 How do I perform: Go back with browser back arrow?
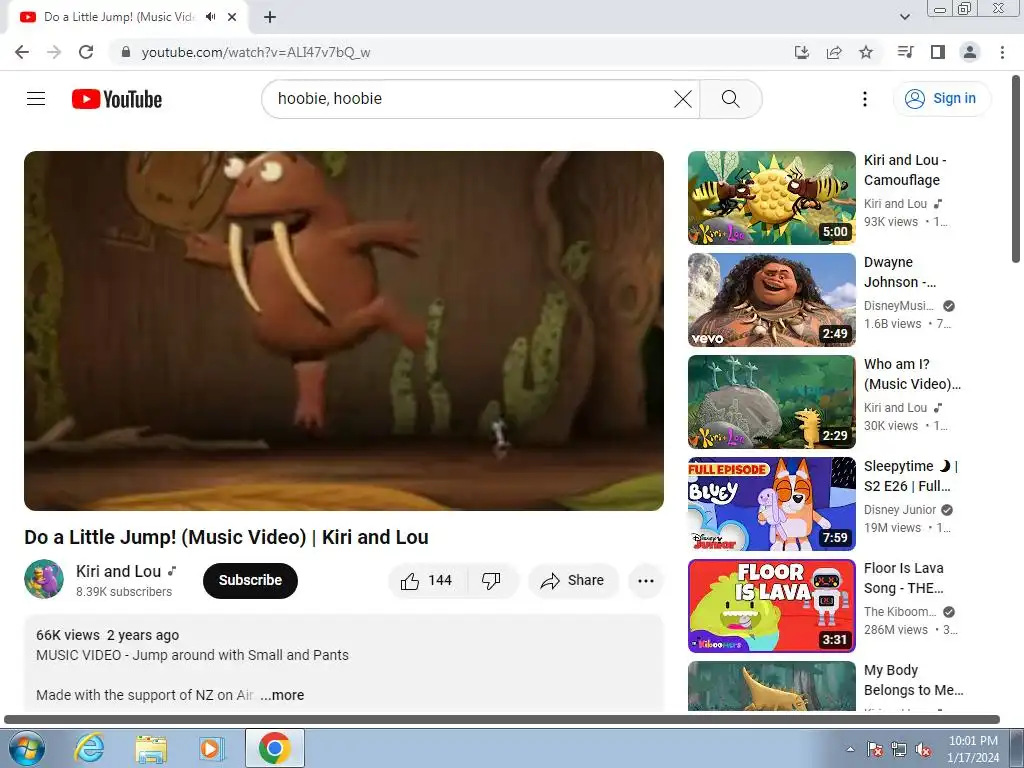(22, 52)
